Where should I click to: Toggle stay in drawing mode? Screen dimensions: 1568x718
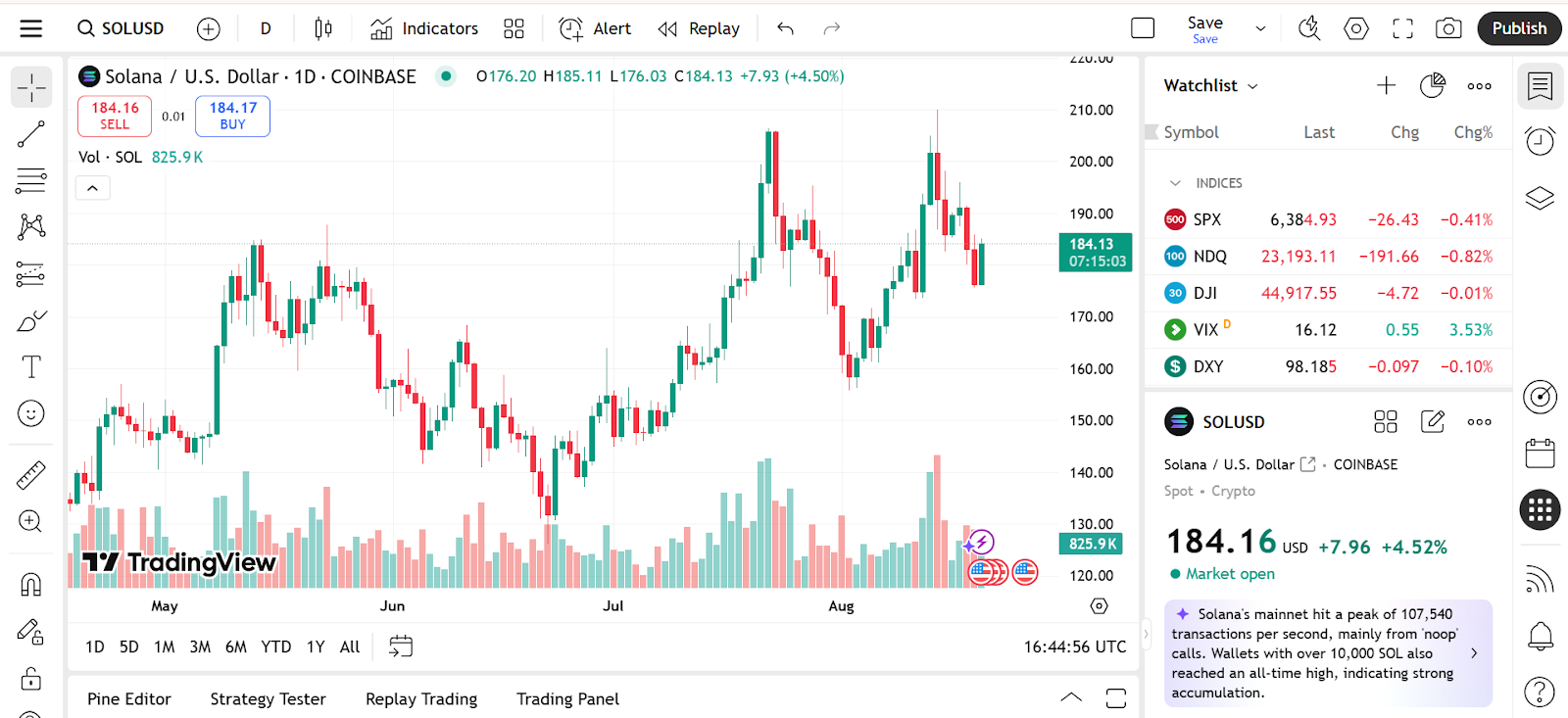click(x=31, y=632)
